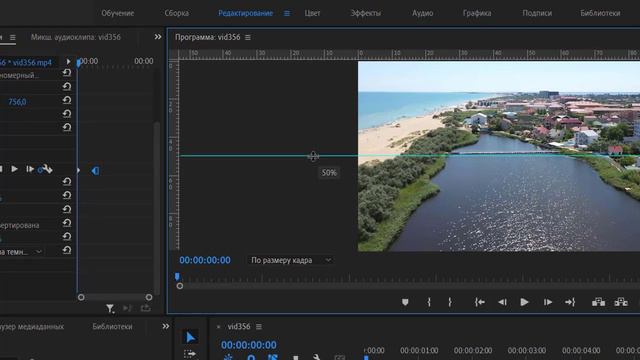Reset the темн... dropdown parameter

[67, 250]
